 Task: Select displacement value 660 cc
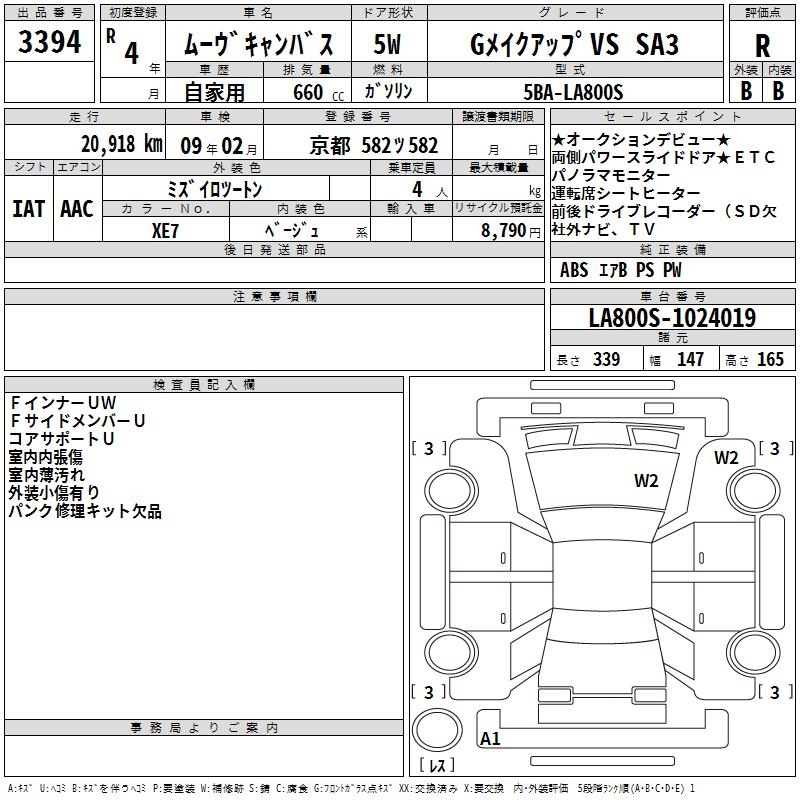pyautogui.click(x=318, y=92)
